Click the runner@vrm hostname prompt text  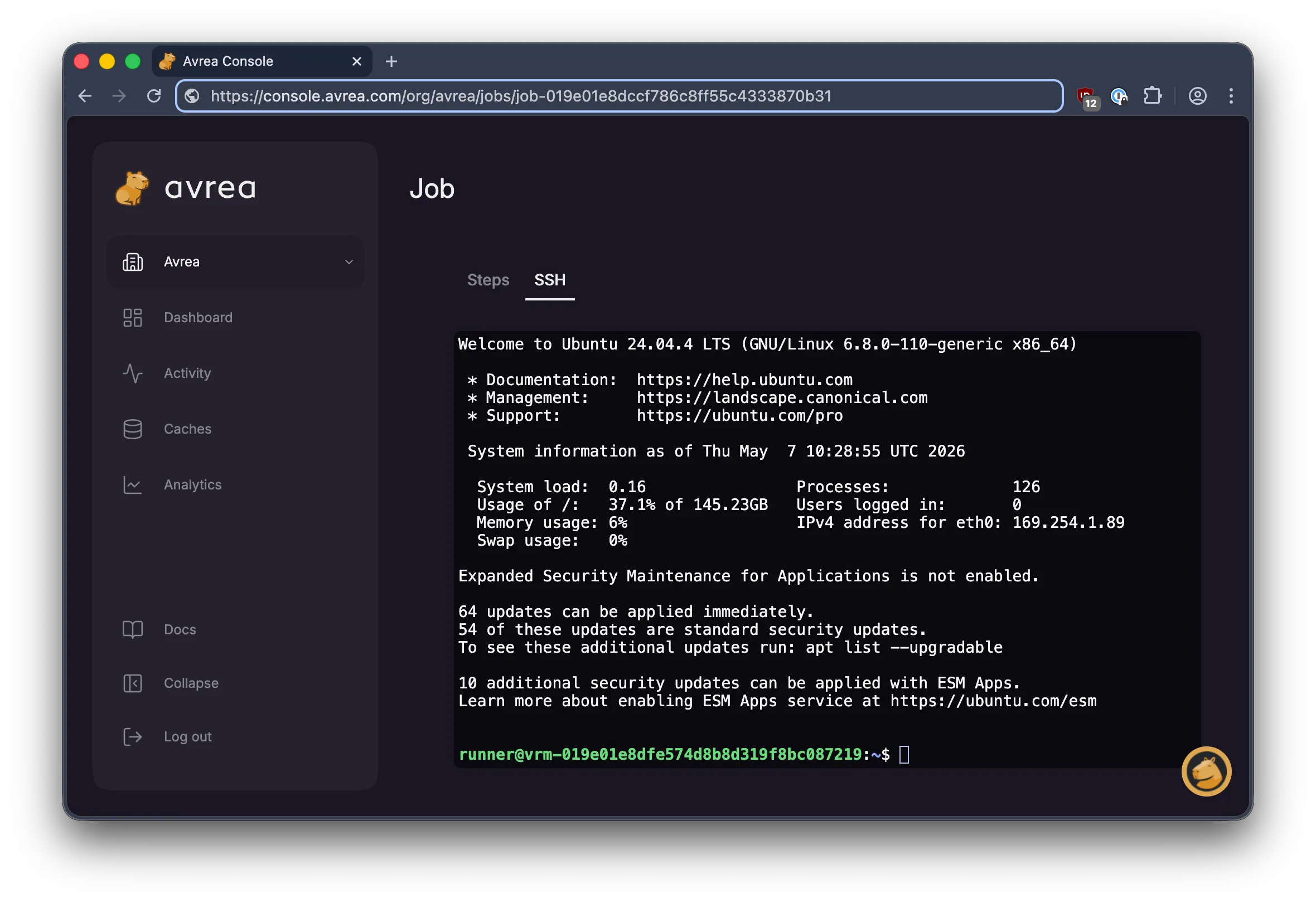(660, 755)
